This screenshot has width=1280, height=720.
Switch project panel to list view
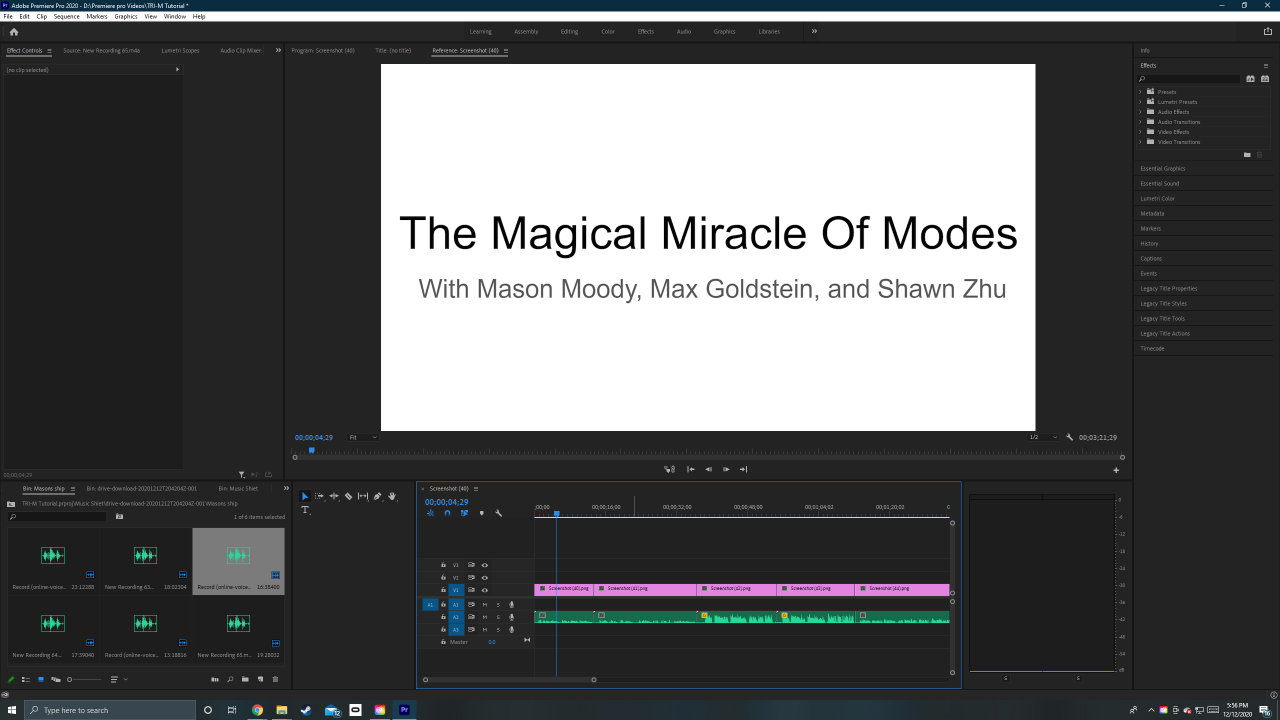[25, 679]
